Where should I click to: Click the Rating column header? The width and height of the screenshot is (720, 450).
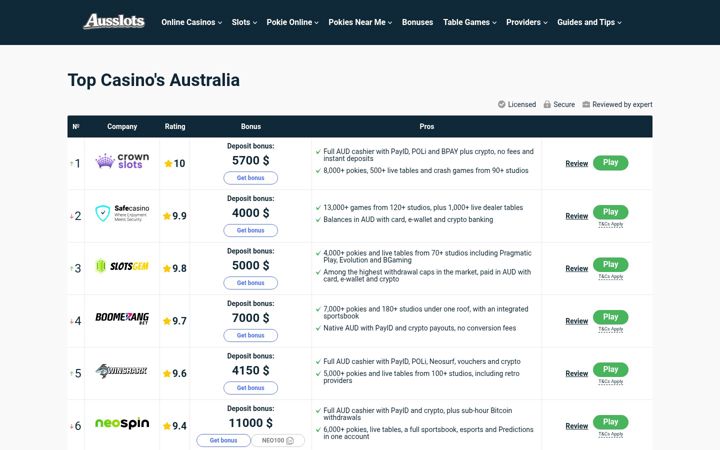[175, 126]
